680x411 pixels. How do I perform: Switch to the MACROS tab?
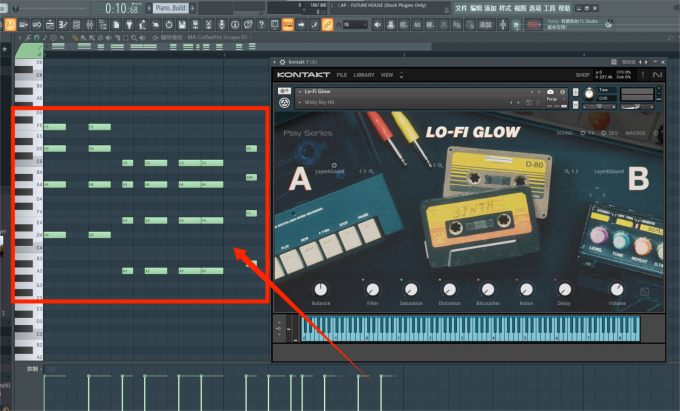pyautogui.click(x=635, y=133)
